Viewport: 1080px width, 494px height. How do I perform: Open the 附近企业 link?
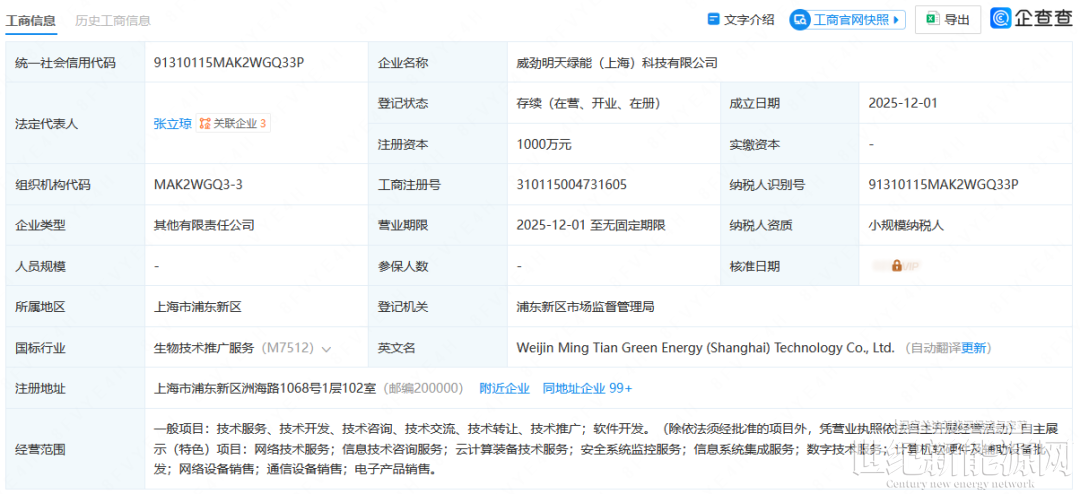point(504,388)
